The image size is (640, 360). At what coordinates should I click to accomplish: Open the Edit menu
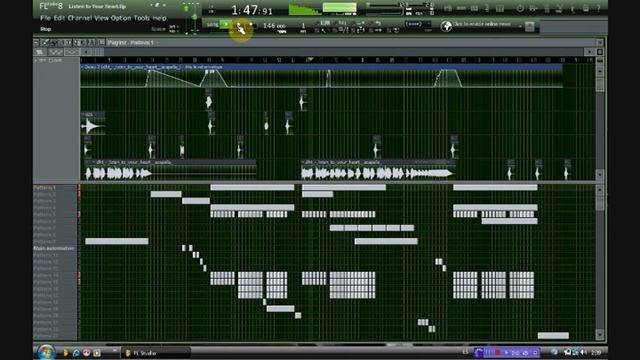59,18
